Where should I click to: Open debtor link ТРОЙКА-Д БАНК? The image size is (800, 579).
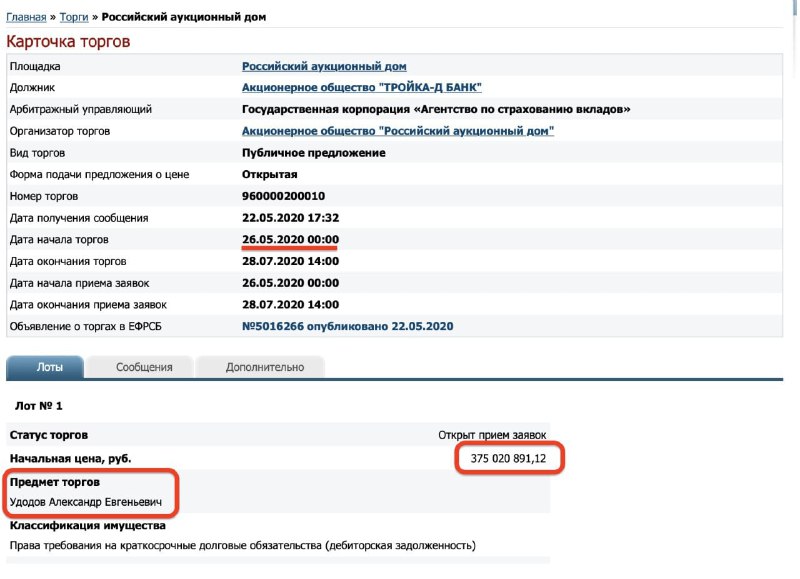click(361, 87)
